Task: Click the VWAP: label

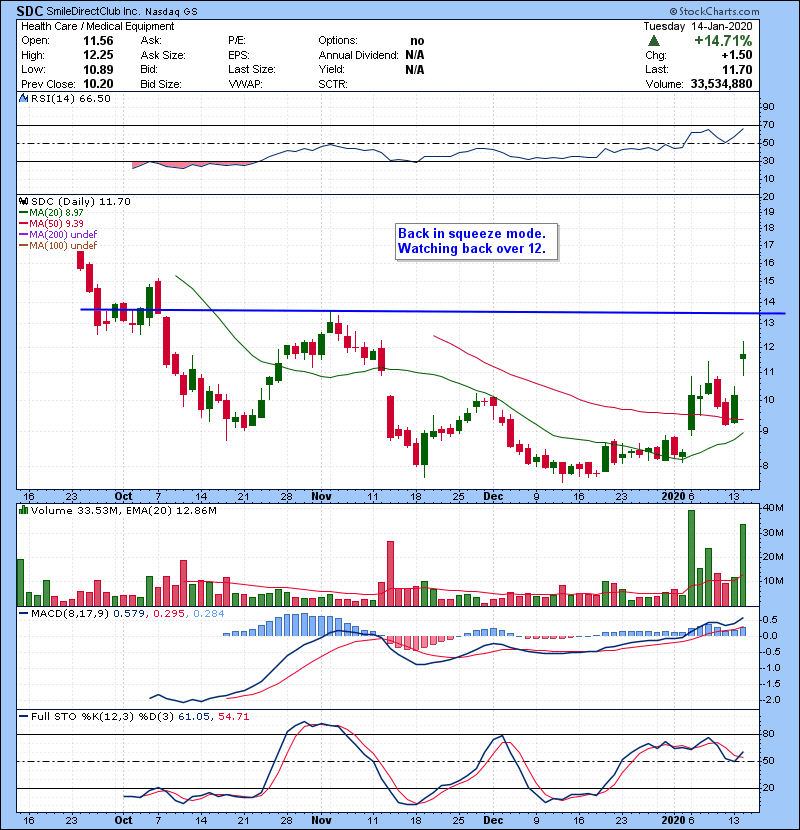Action: 245,84
